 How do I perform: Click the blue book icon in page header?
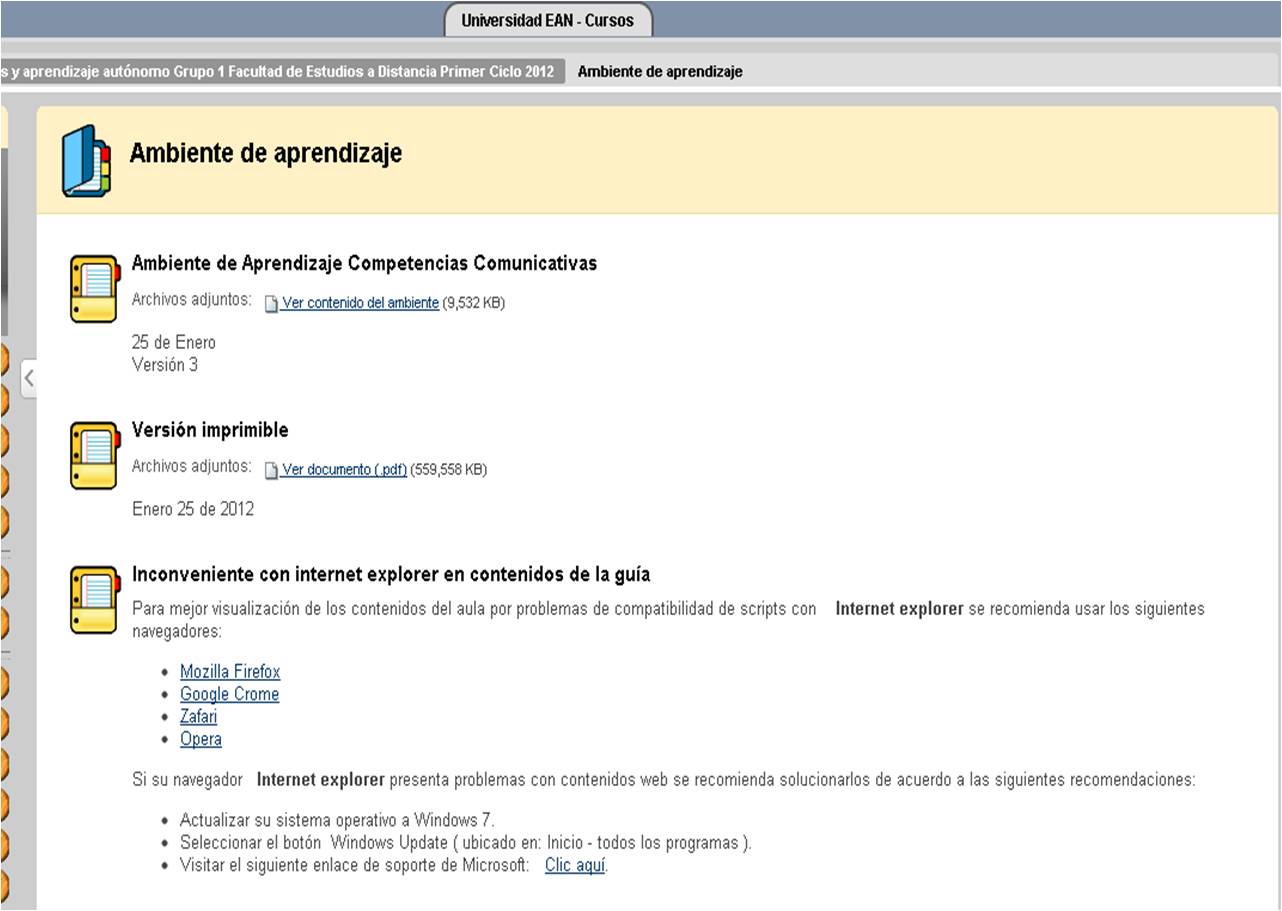point(86,160)
